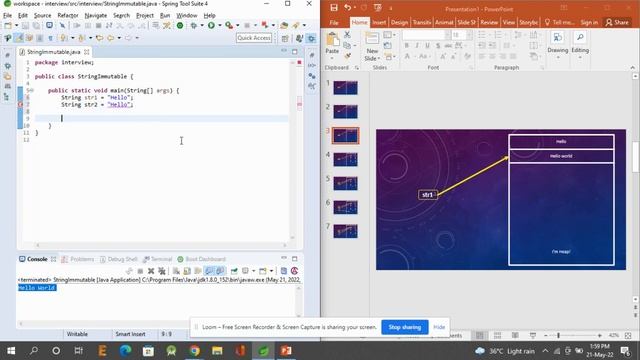Open the Open Perspective icon near Quick Access
The image size is (640, 360).
pyautogui.click(x=285, y=38)
